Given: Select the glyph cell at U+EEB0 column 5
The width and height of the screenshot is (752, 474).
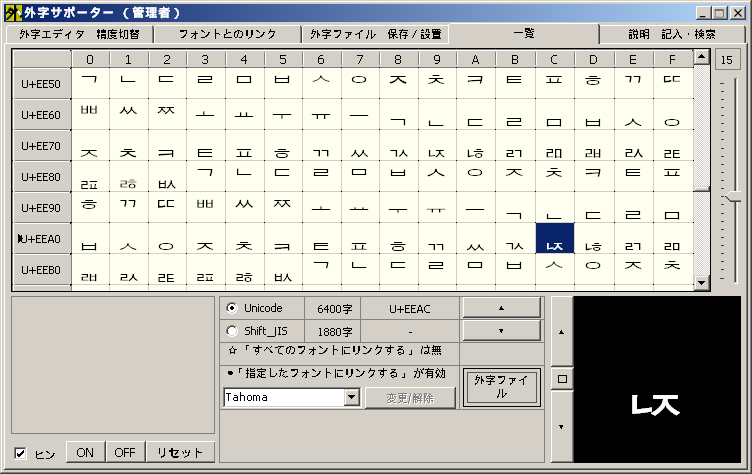Looking at the screenshot, I should pos(282,270).
